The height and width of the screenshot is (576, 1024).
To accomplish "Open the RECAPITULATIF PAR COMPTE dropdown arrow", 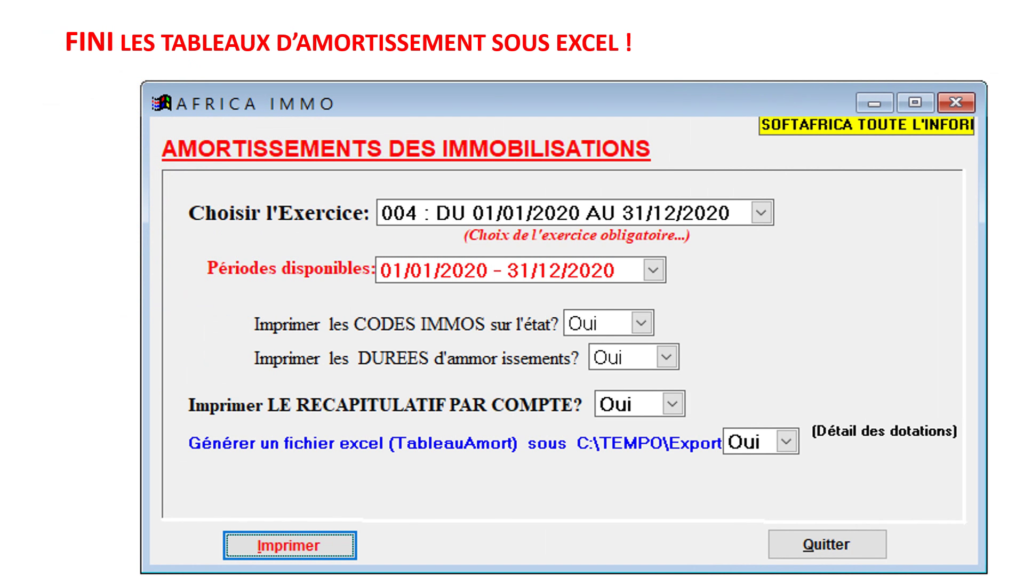I will [673, 404].
